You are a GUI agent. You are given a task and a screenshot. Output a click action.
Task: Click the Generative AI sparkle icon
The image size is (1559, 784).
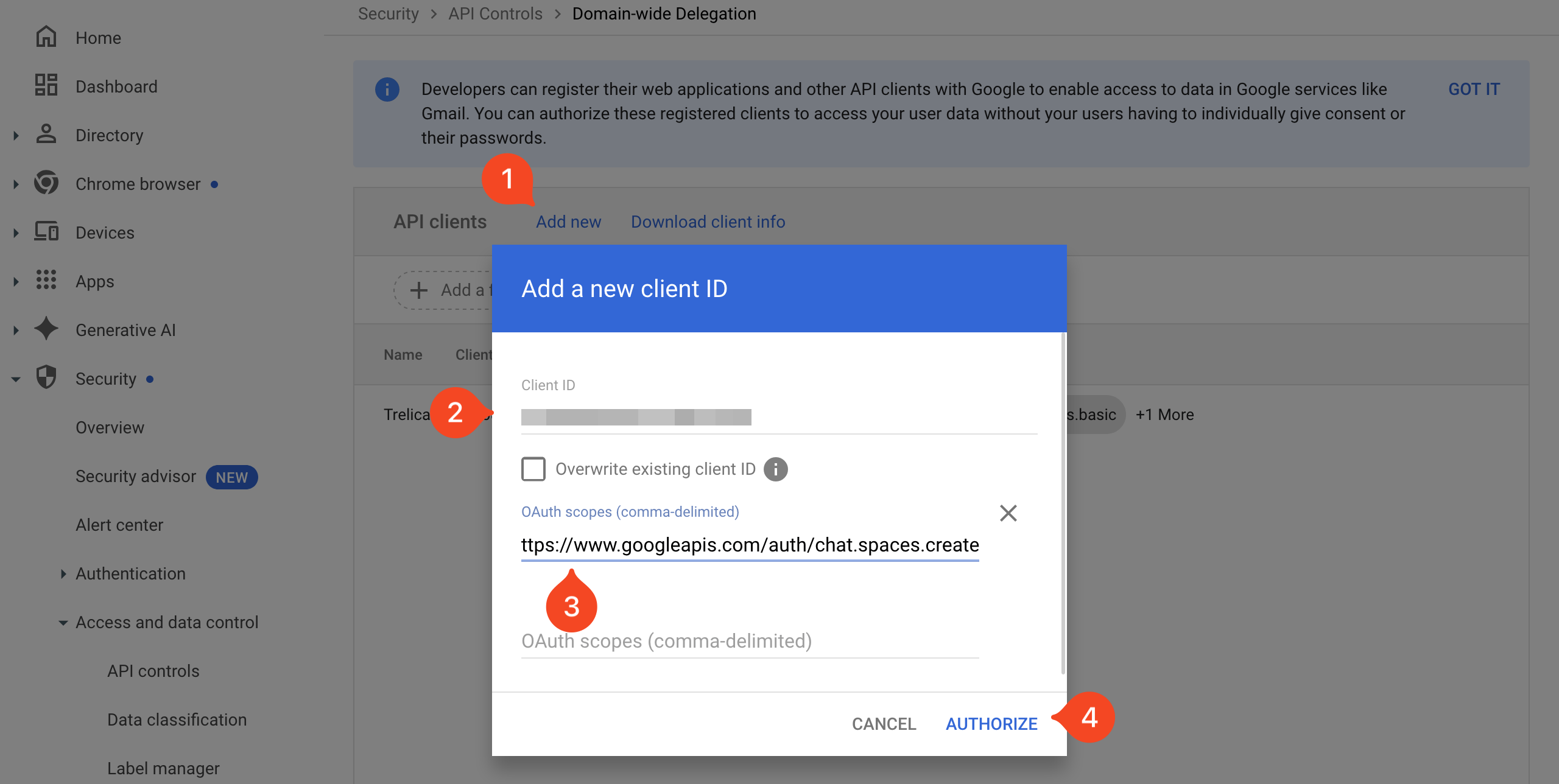[x=46, y=329]
